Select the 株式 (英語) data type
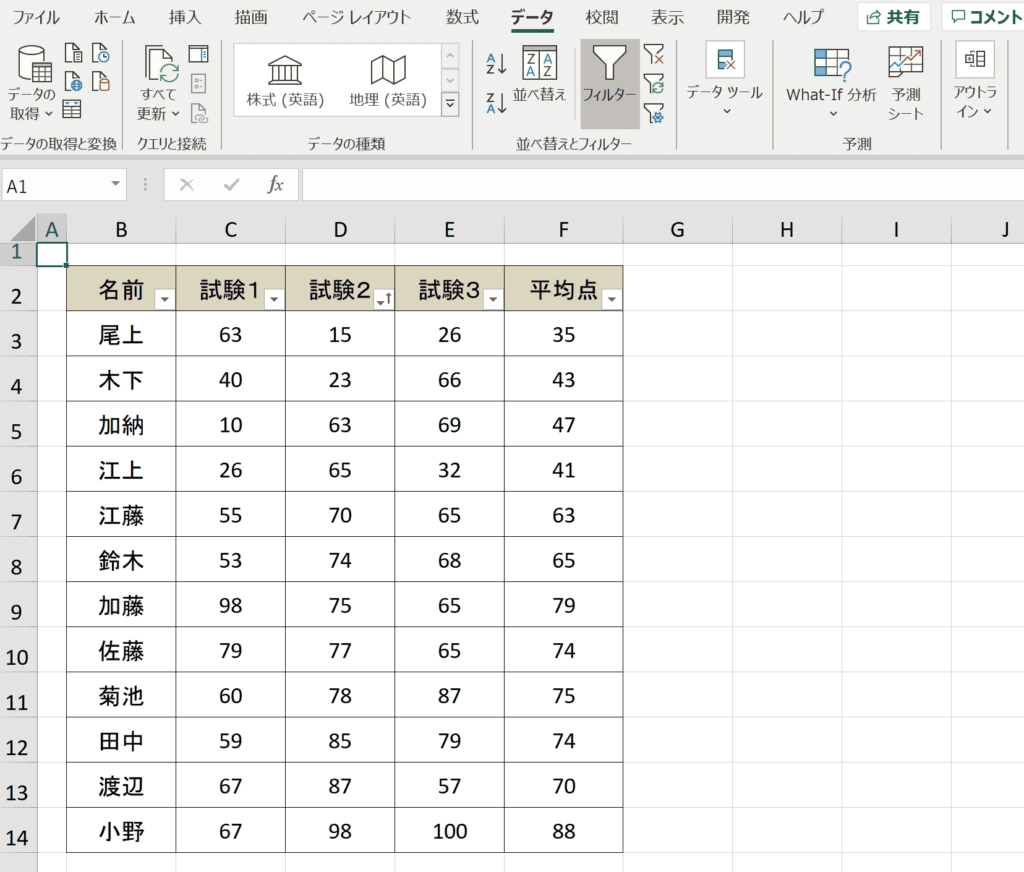Screen dimensions: 1024x872 285,80
